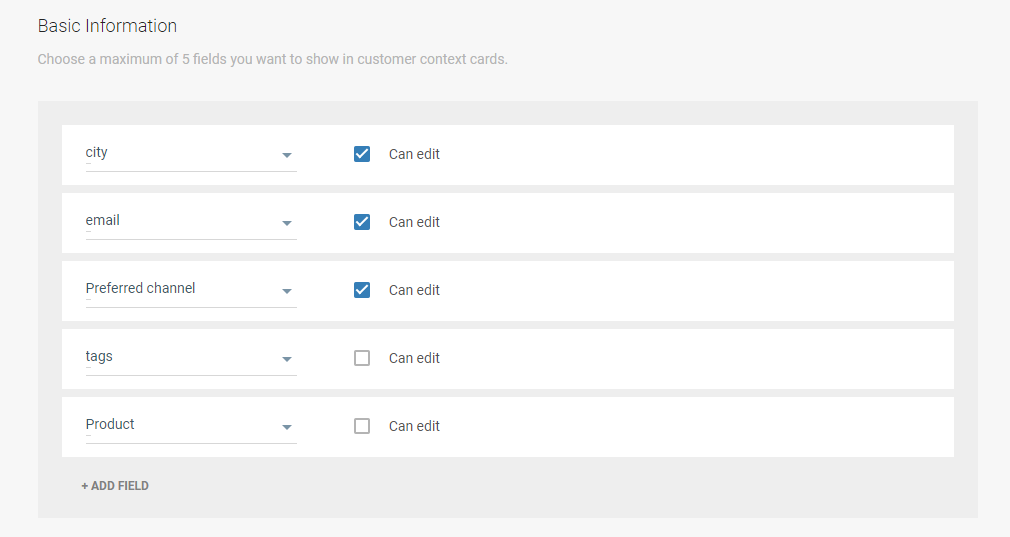Disable the Can edit checkbox for email
This screenshot has width=1010, height=537.
pyautogui.click(x=362, y=222)
